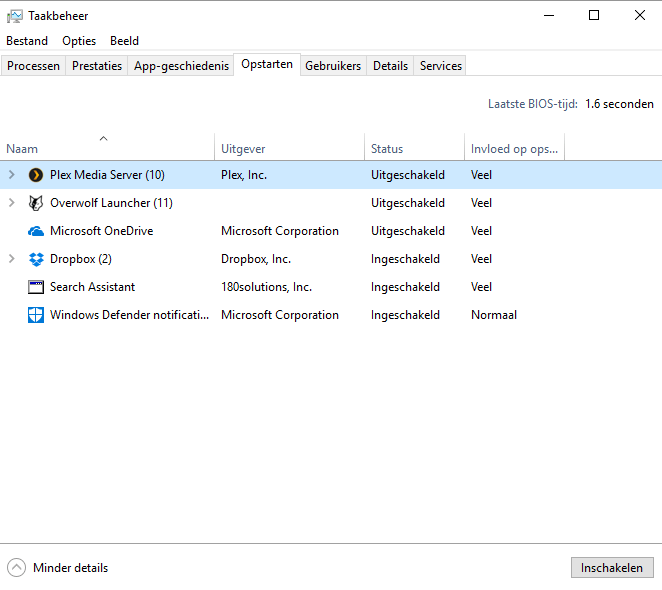Click Veel impact in the OneDrive row
Screen dimensions: 662x590
click(x=481, y=231)
